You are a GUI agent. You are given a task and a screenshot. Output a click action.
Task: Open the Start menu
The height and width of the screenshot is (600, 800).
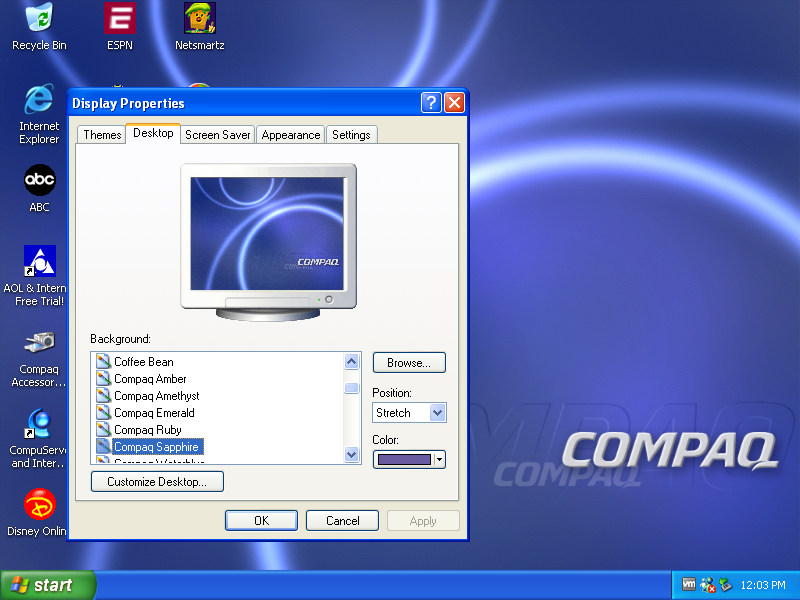[47, 585]
